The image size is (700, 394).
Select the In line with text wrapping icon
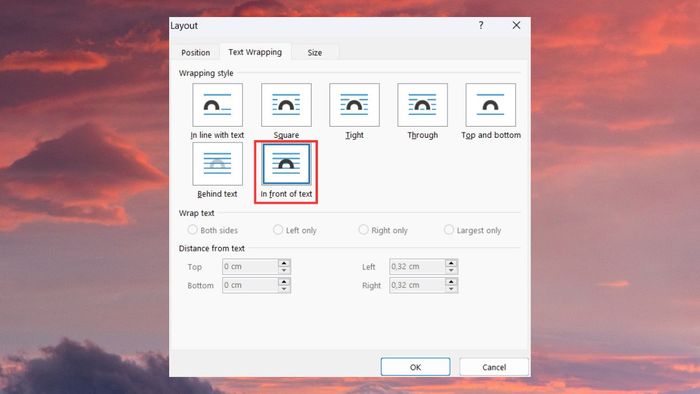point(217,105)
